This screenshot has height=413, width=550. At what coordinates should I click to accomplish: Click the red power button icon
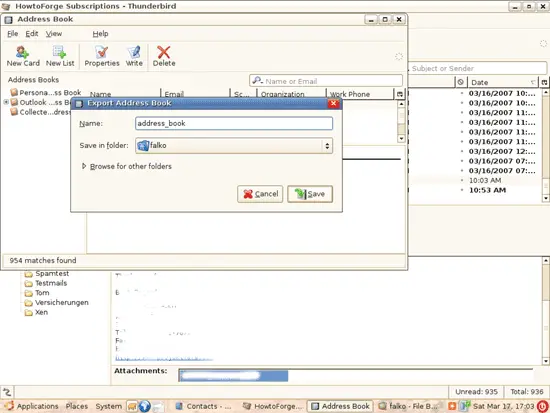coord(543,406)
